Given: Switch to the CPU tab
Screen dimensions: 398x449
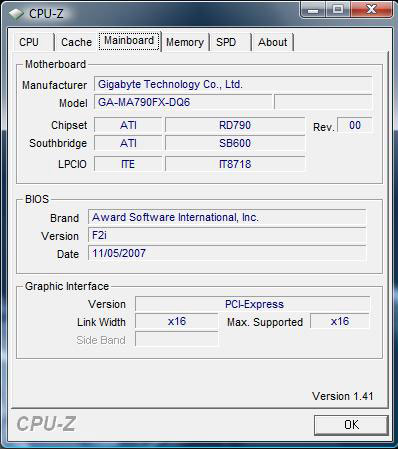Looking at the screenshot, I should (33, 42).
